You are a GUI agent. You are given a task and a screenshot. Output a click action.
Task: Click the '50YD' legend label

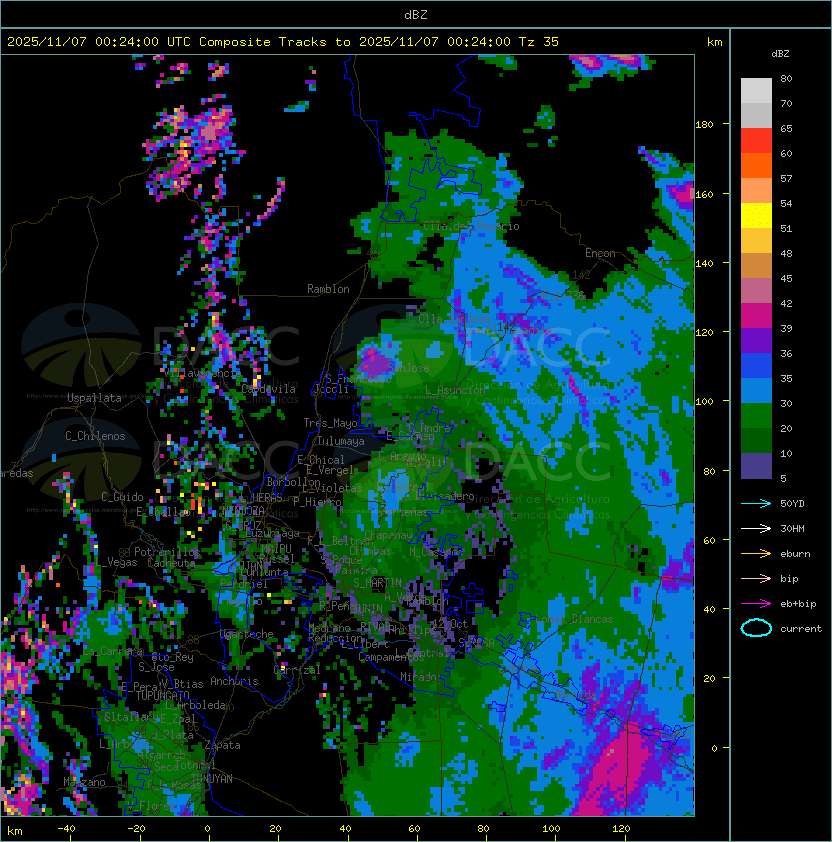792,504
